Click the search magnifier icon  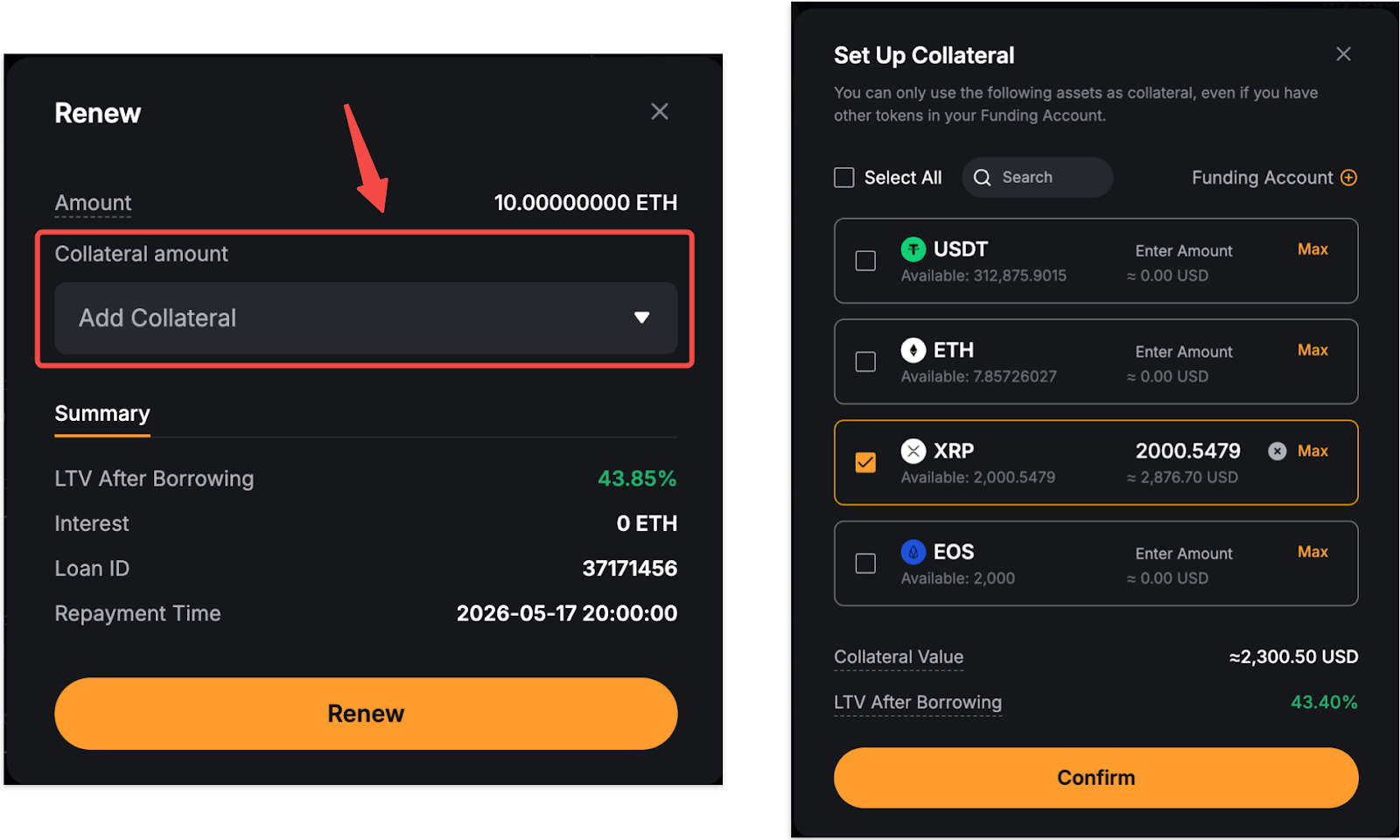983,178
